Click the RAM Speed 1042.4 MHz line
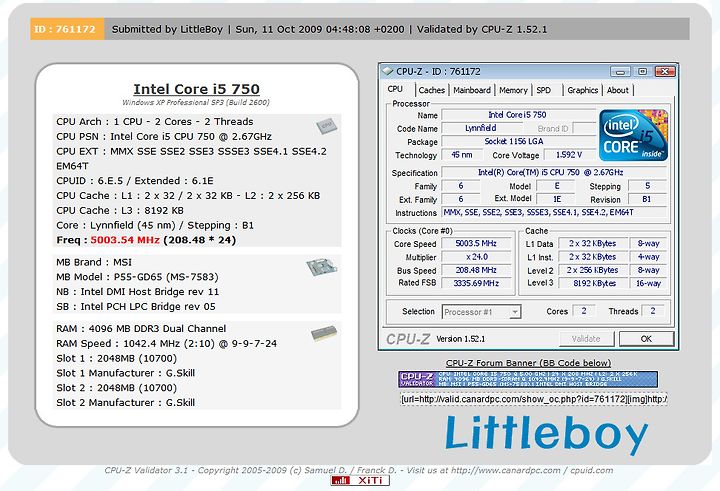 [167, 344]
